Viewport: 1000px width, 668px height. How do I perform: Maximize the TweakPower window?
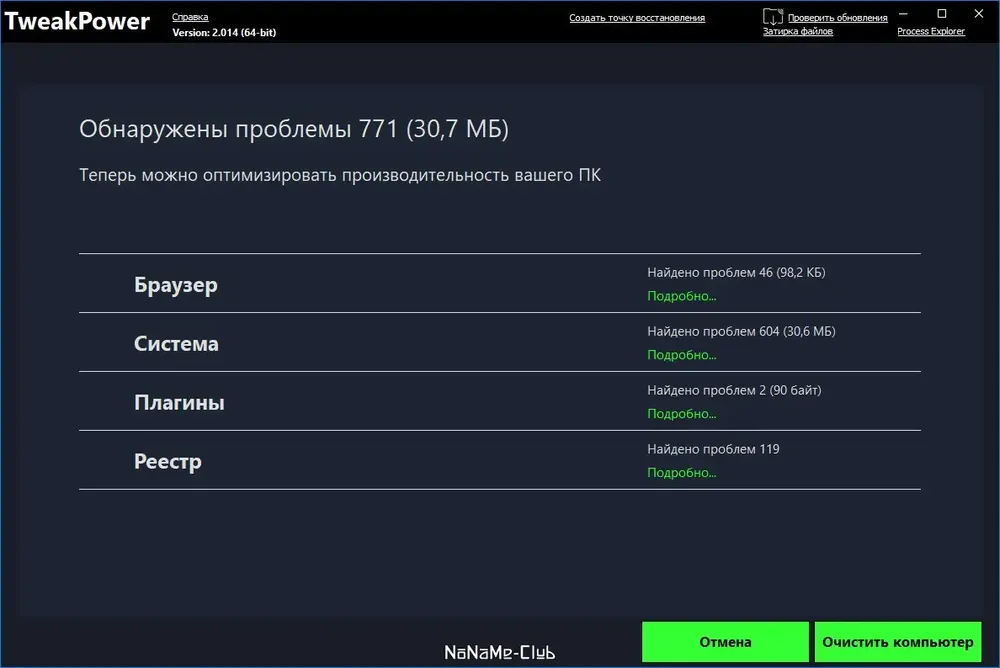[x=941, y=13]
